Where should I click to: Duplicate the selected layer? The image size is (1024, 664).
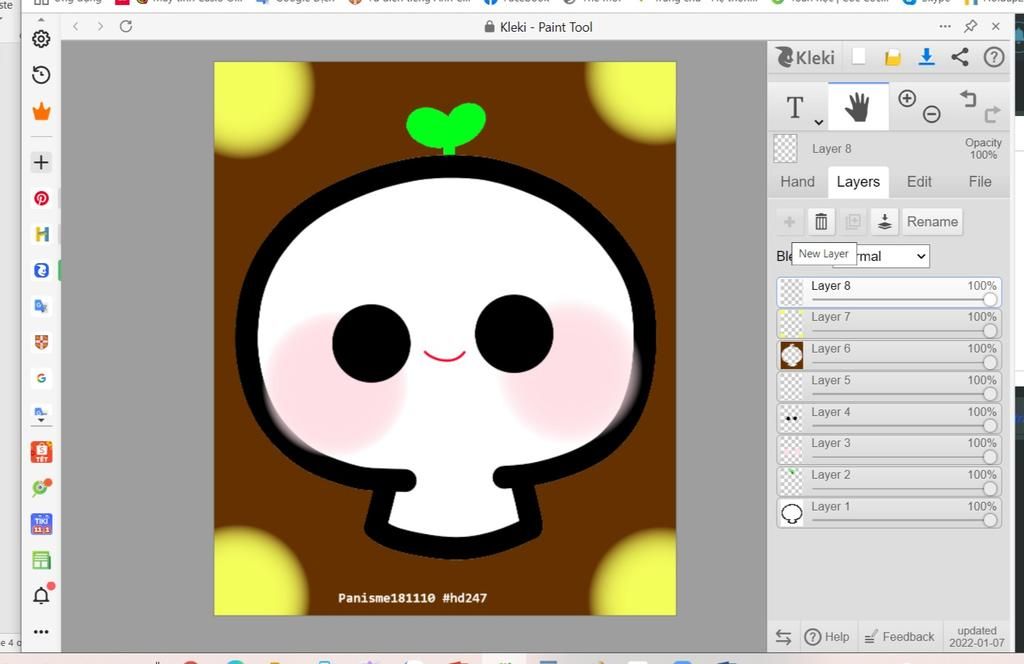[853, 222]
